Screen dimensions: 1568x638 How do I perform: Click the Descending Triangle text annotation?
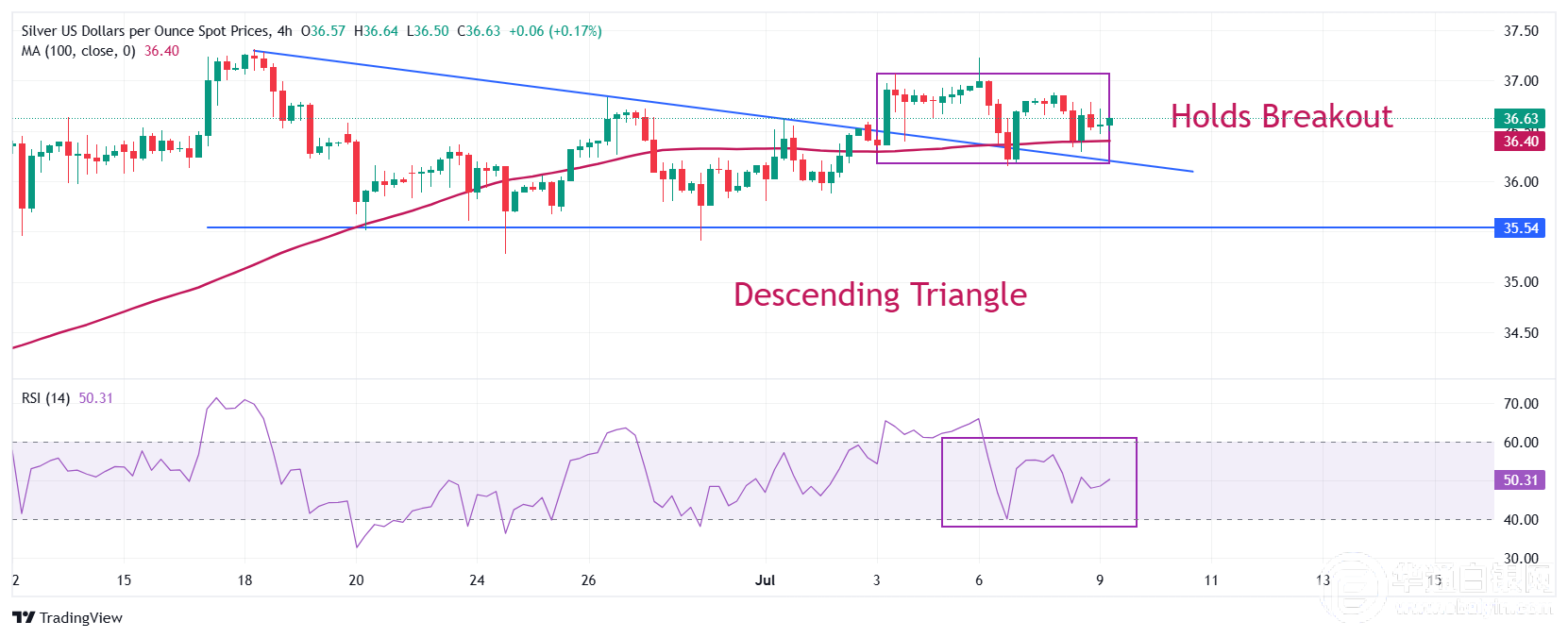(880, 294)
